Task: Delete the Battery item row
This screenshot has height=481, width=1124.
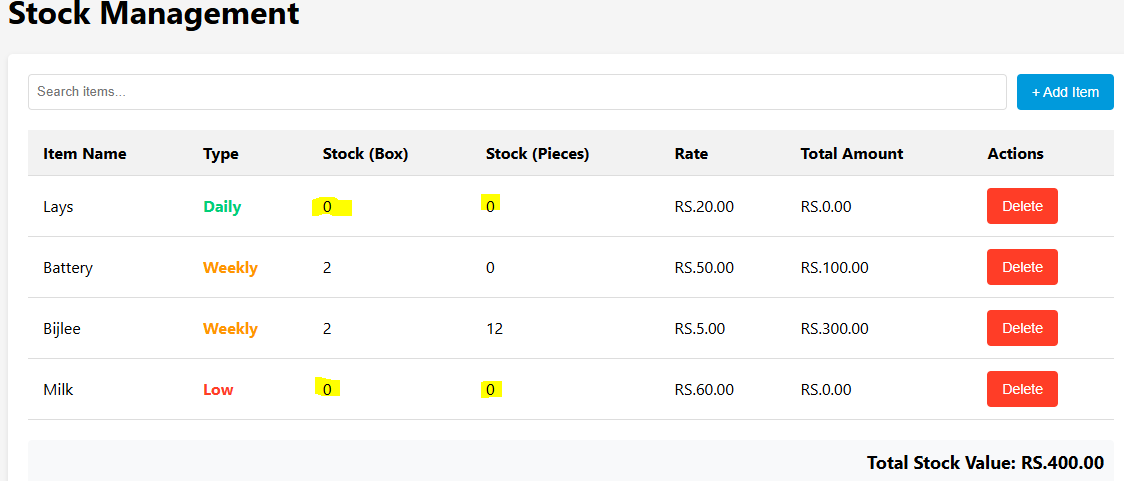Action: (x=1021, y=267)
